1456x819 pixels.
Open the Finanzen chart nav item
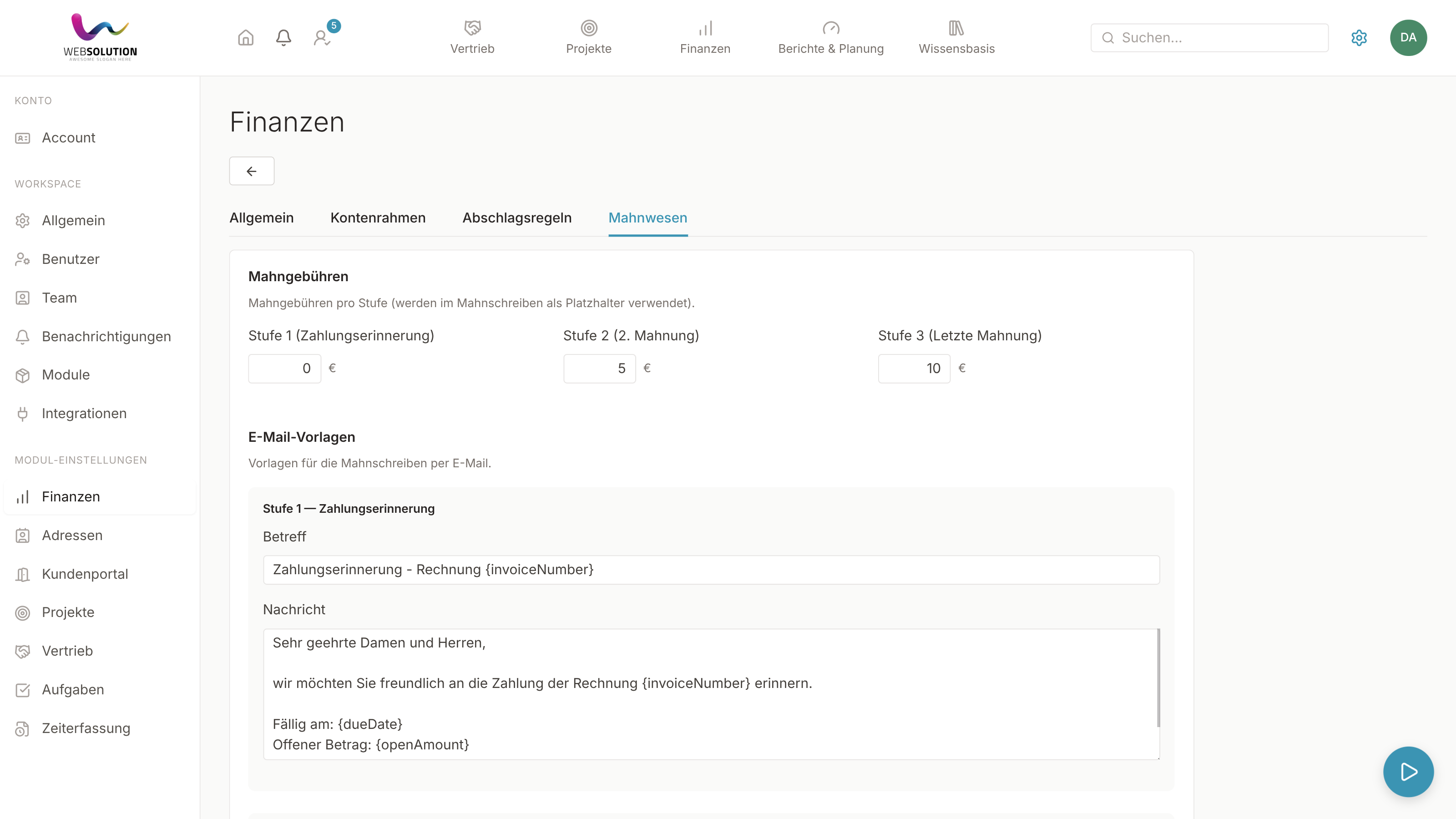coord(705,38)
